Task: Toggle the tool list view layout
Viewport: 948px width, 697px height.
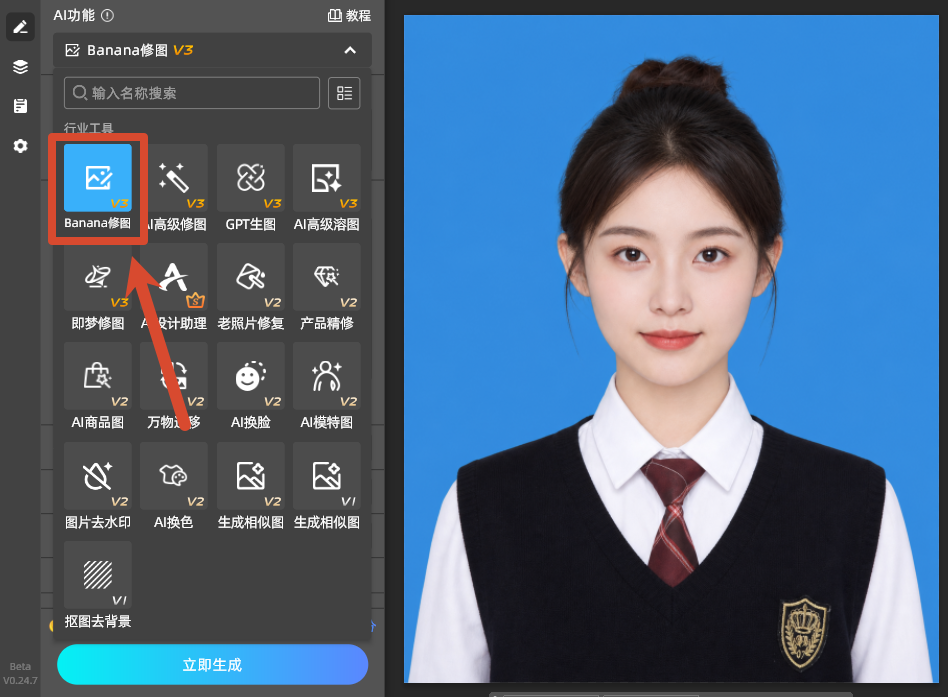Action: coord(344,93)
